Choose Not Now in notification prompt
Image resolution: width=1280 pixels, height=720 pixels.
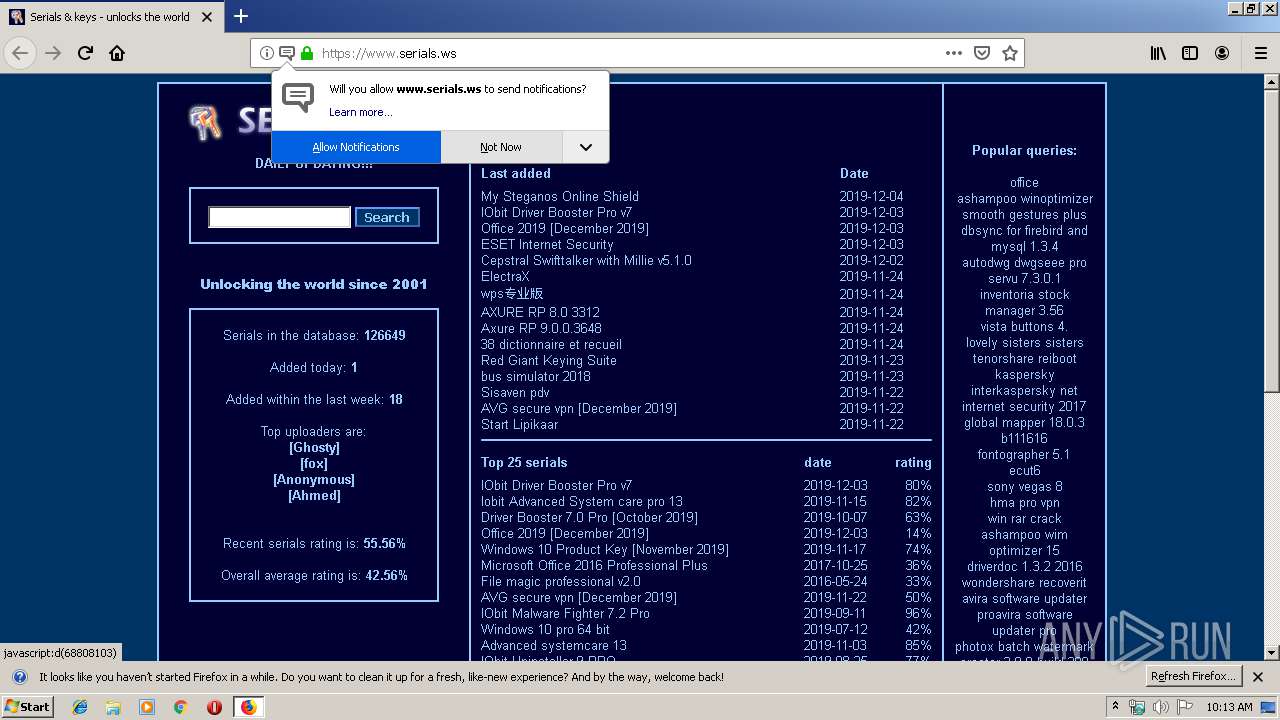click(501, 147)
